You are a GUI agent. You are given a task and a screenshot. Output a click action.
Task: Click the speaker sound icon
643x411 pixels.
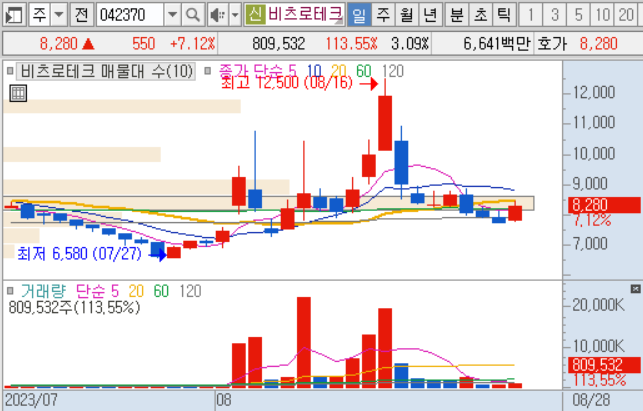(x=218, y=15)
